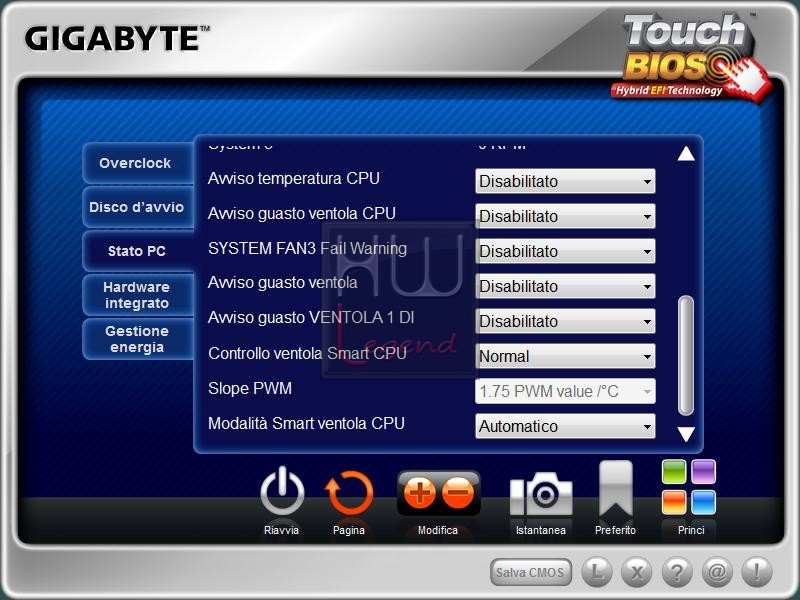Click the 'SYSTEM FAN3 Fail Warning' label
Image resolution: width=800 pixels, height=600 pixels.
(308, 248)
